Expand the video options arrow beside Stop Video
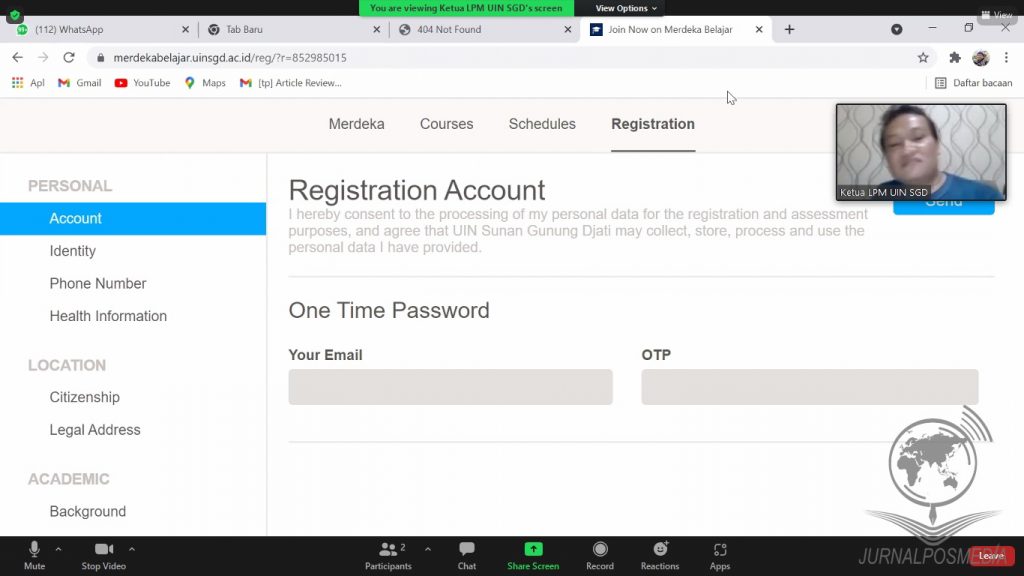Screen dimensions: 1024x576 point(132,549)
